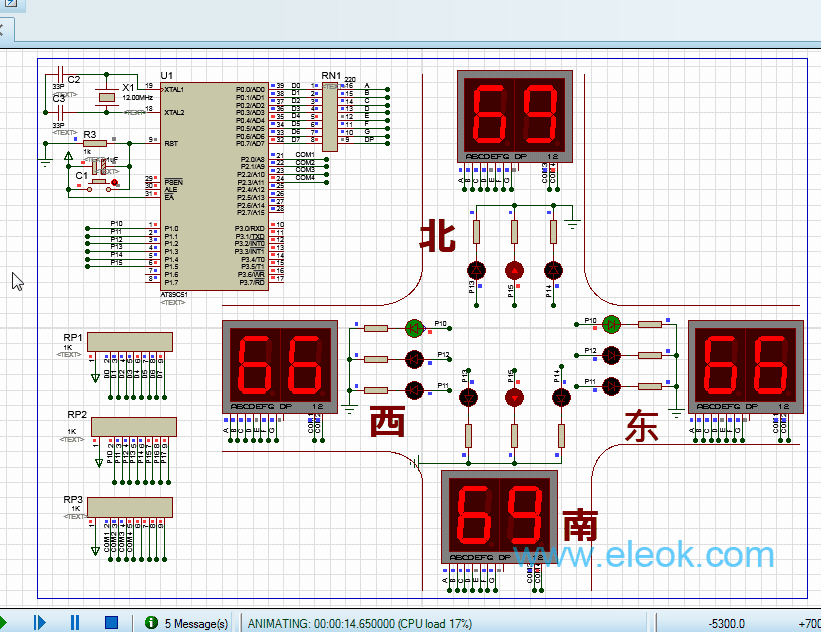Screen dimensions: 821x632
Task: Click the 'AT89C51' part name under U1
Action: click(x=174, y=295)
